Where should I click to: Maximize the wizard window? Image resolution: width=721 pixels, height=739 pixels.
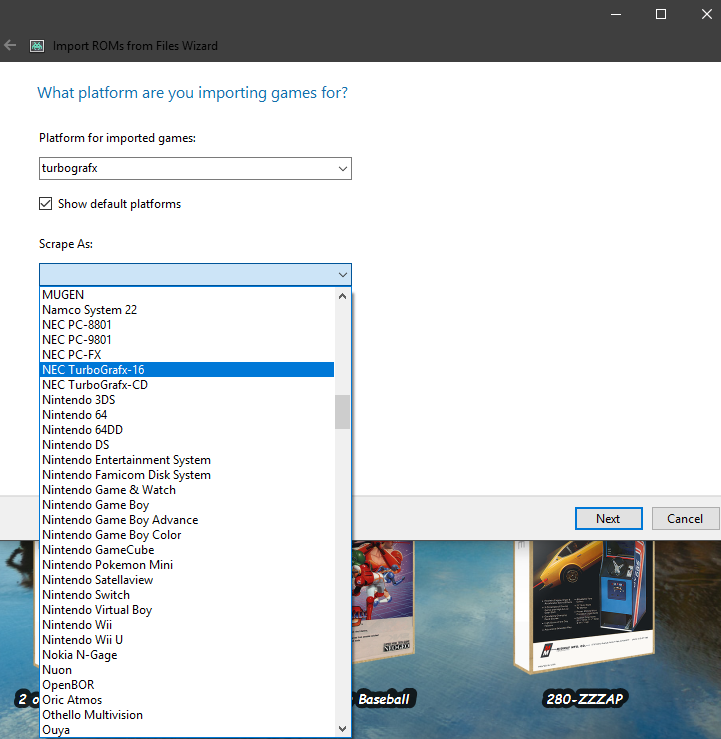click(x=661, y=14)
